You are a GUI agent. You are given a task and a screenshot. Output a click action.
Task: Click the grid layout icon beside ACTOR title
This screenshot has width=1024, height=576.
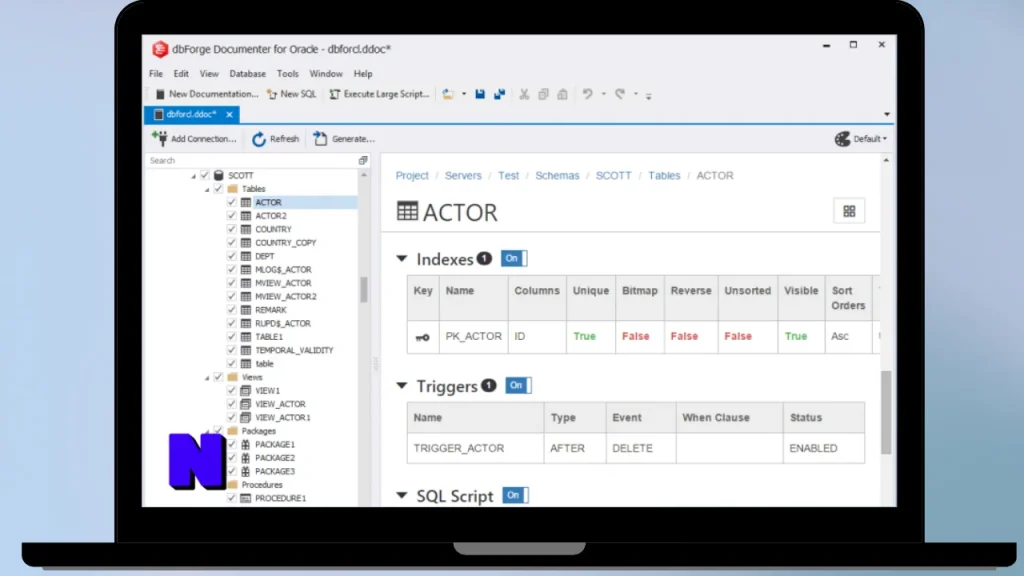click(x=849, y=212)
